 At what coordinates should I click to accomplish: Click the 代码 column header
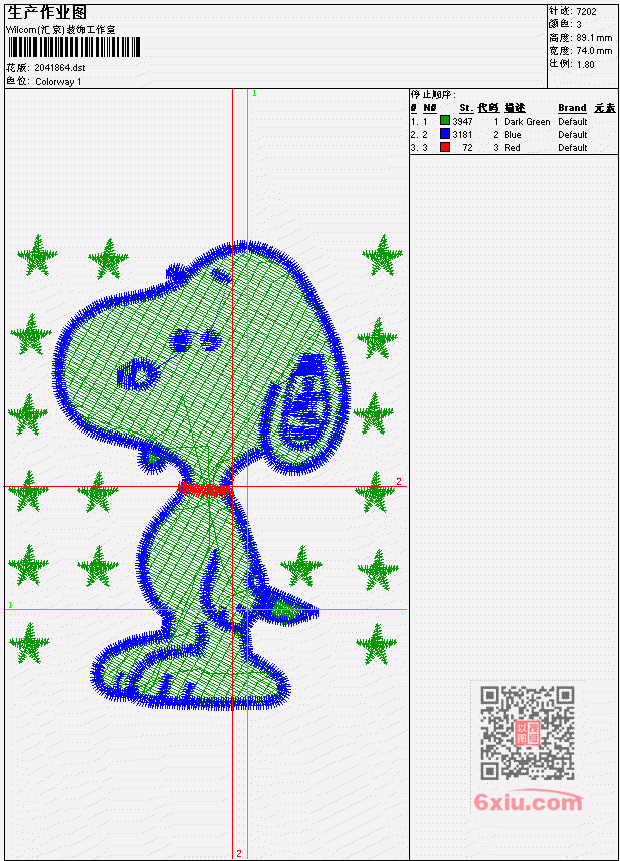[x=488, y=108]
